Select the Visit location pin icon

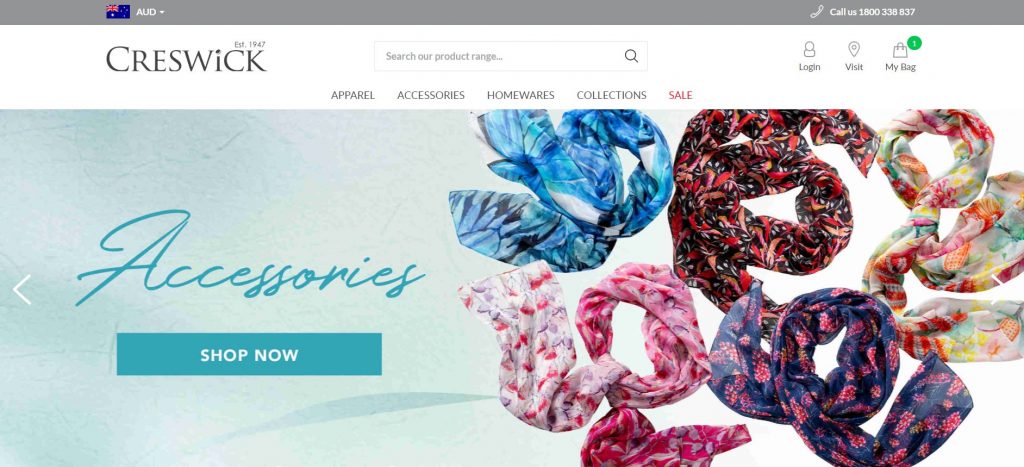pyautogui.click(x=854, y=50)
